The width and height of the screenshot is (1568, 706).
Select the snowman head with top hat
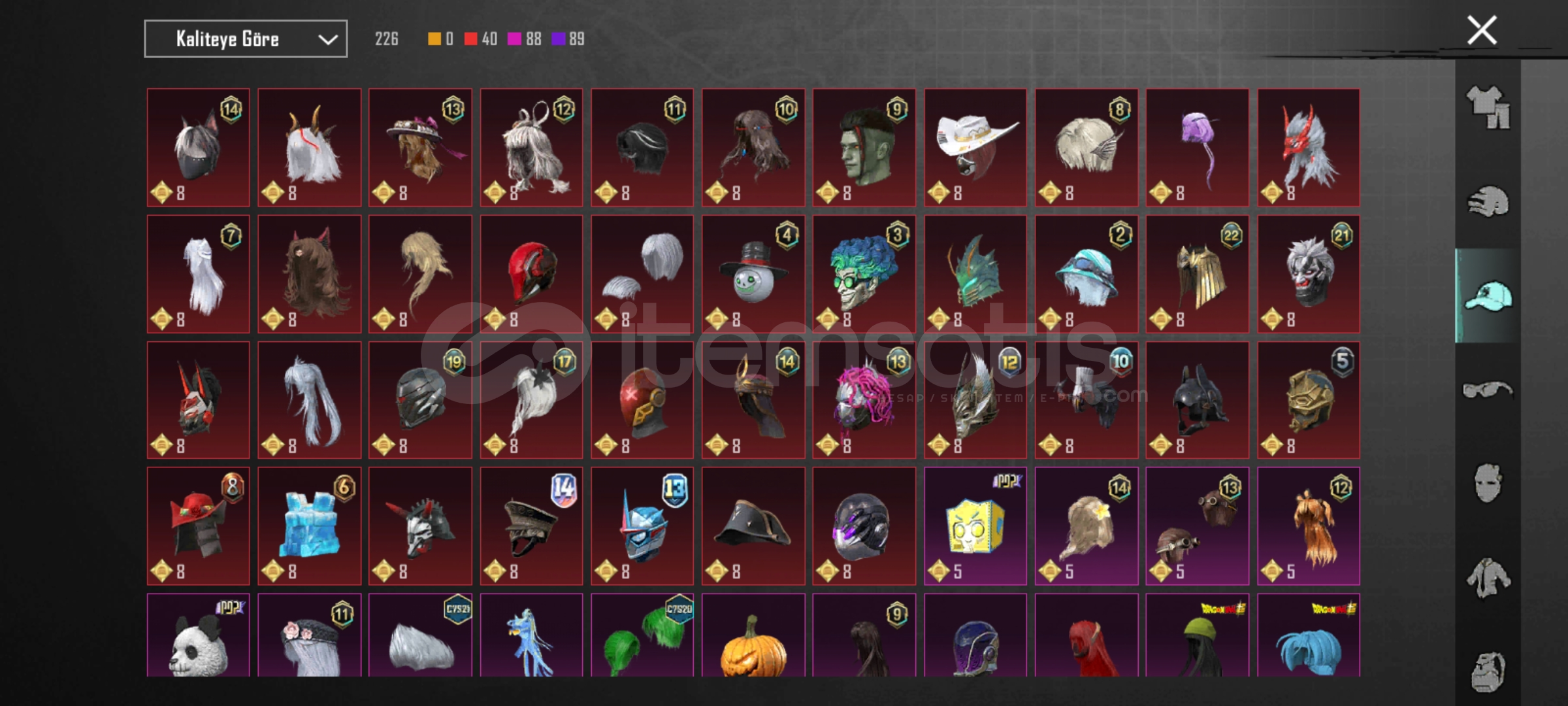753,274
